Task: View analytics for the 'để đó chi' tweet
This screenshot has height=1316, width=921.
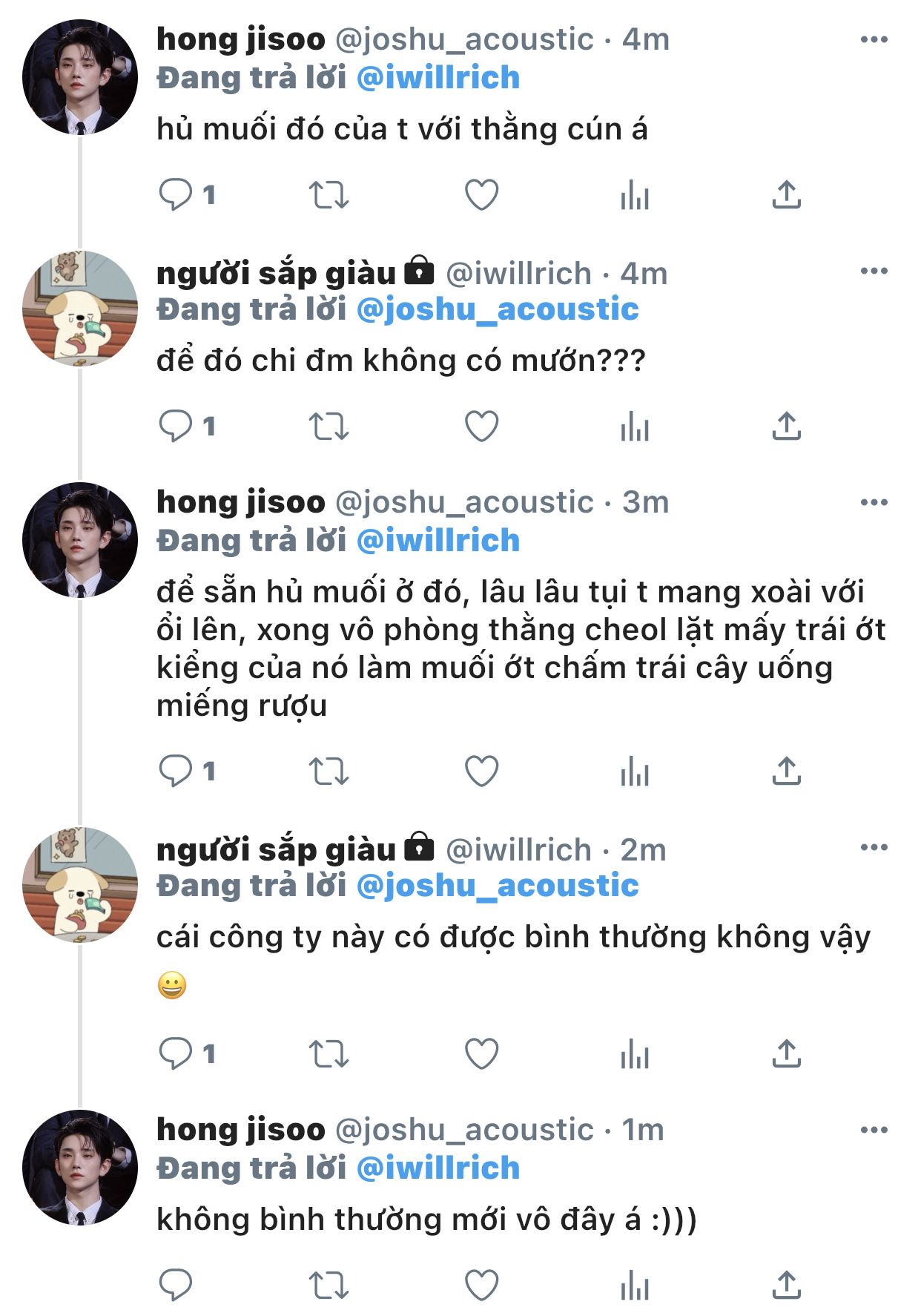Action: point(635,427)
